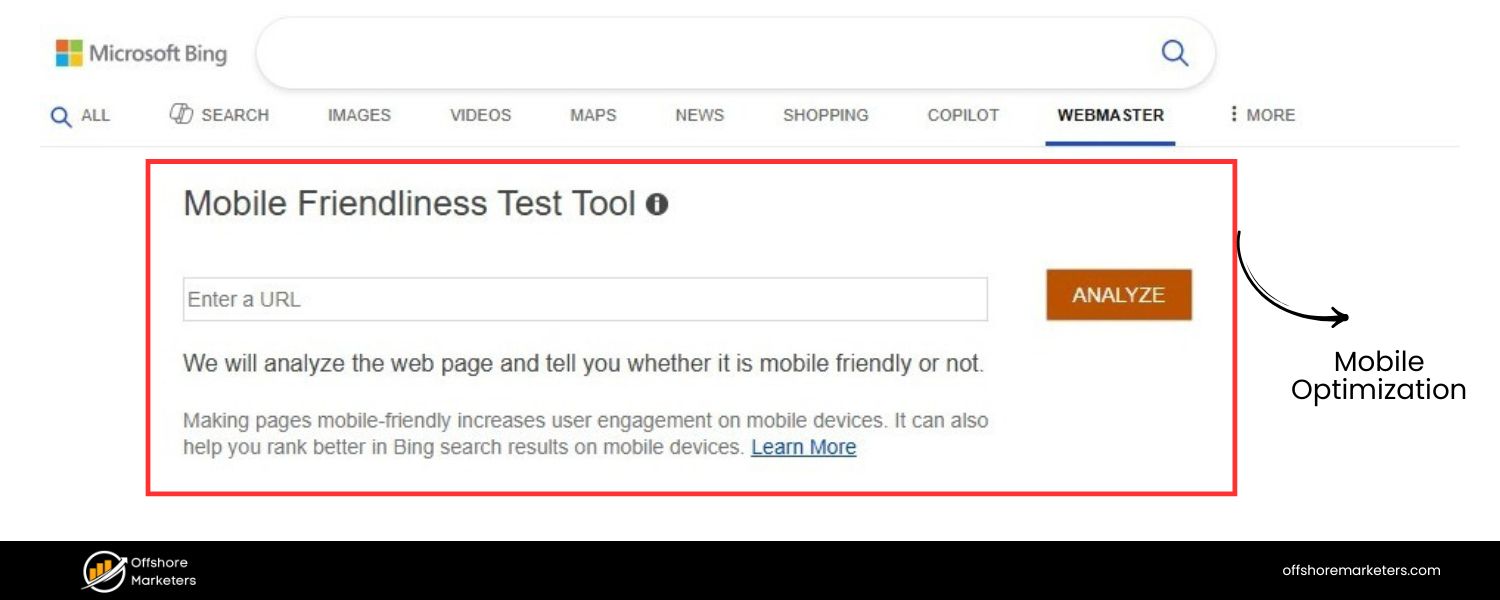Open the MORE options menu
Image resolution: width=1500 pixels, height=600 pixels.
1272,115
